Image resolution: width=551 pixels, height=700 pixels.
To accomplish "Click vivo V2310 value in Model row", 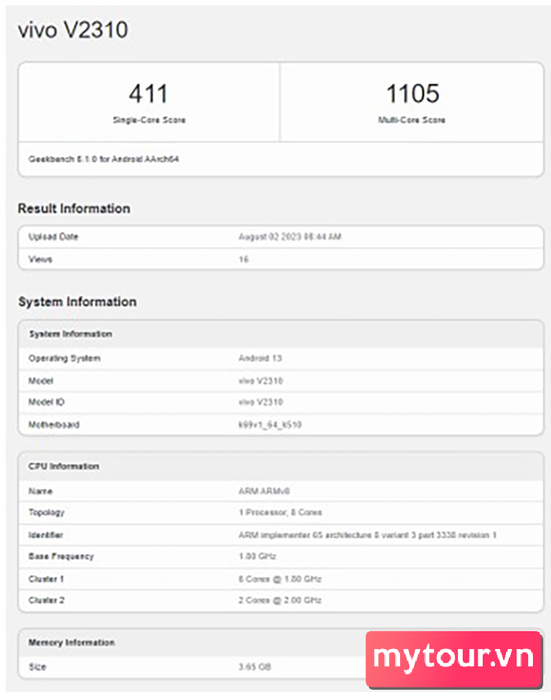I will [x=260, y=381].
